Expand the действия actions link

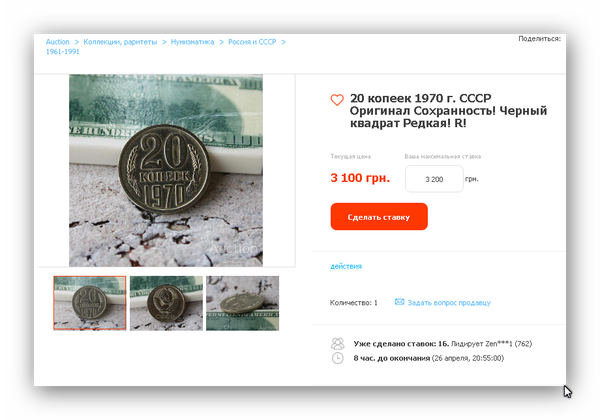pyautogui.click(x=346, y=266)
